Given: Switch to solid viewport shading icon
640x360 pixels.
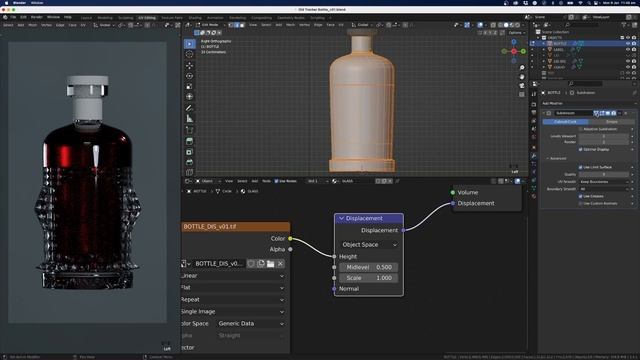Looking at the screenshot, I should tap(506, 25).
